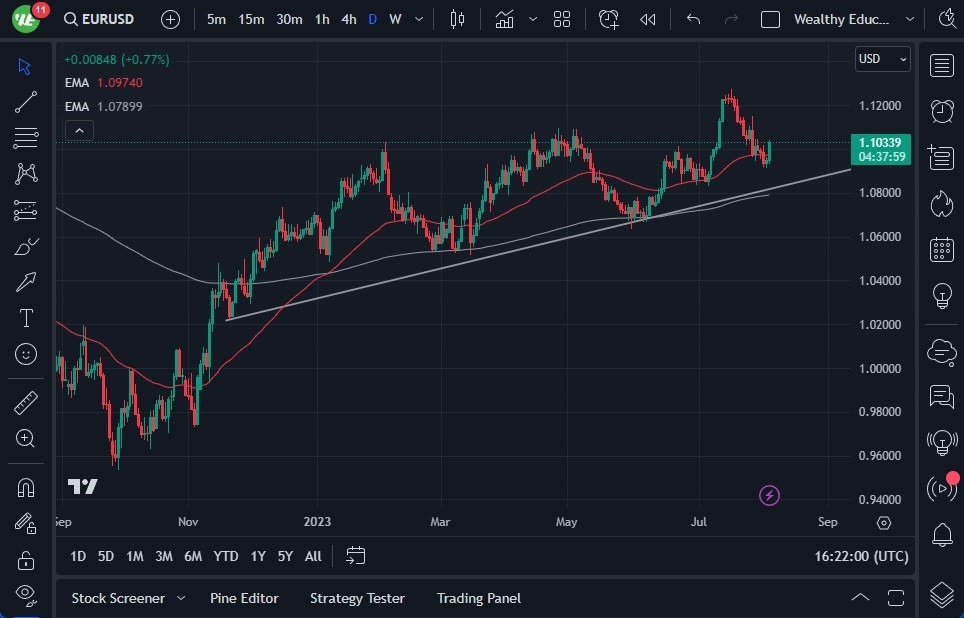
Task: Lock all drawings with the padlock toggle
Action: click(x=25, y=559)
